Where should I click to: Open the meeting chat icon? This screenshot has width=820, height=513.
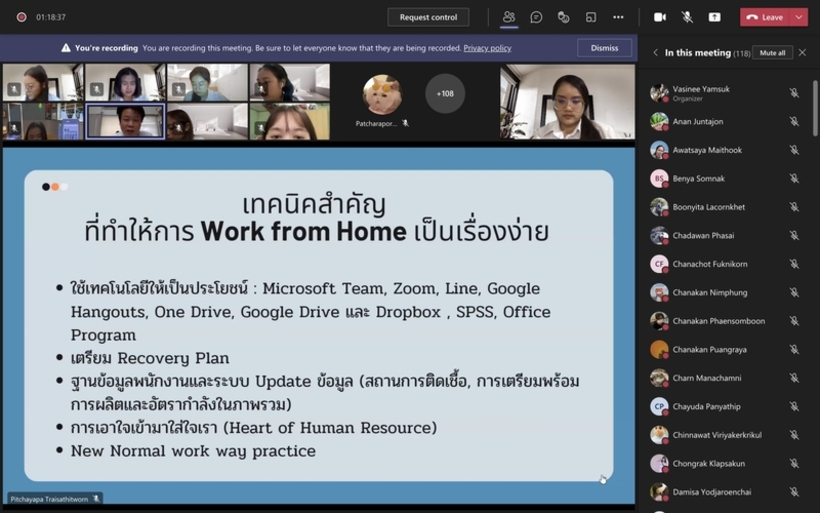coord(536,17)
